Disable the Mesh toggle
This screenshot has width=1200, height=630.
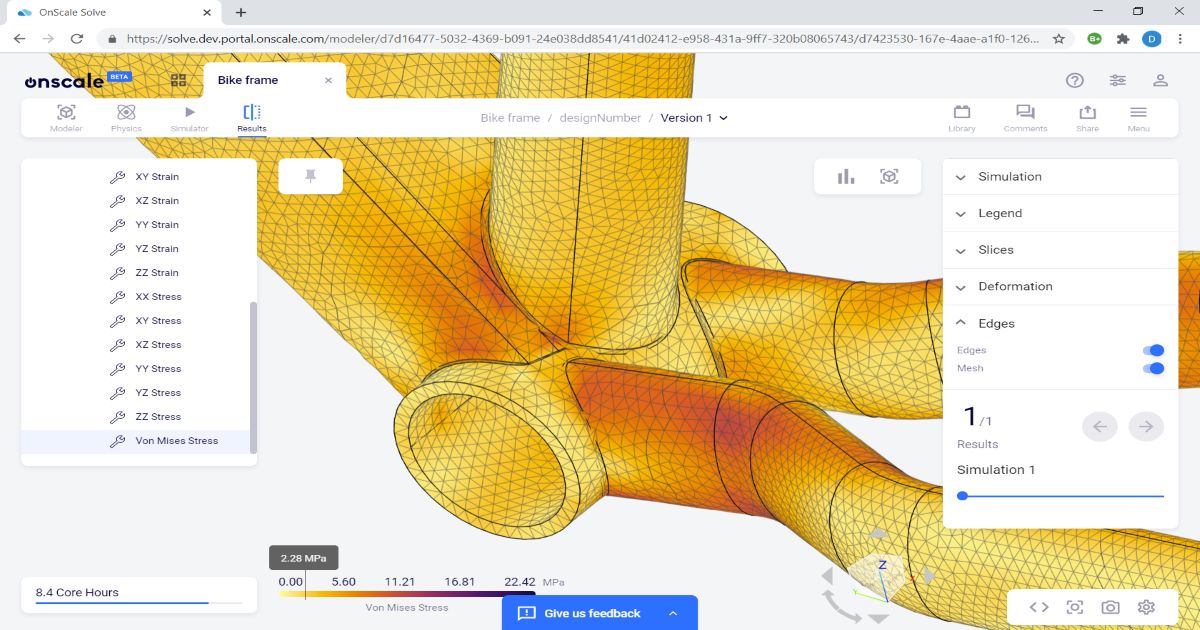click(1154, 368)
